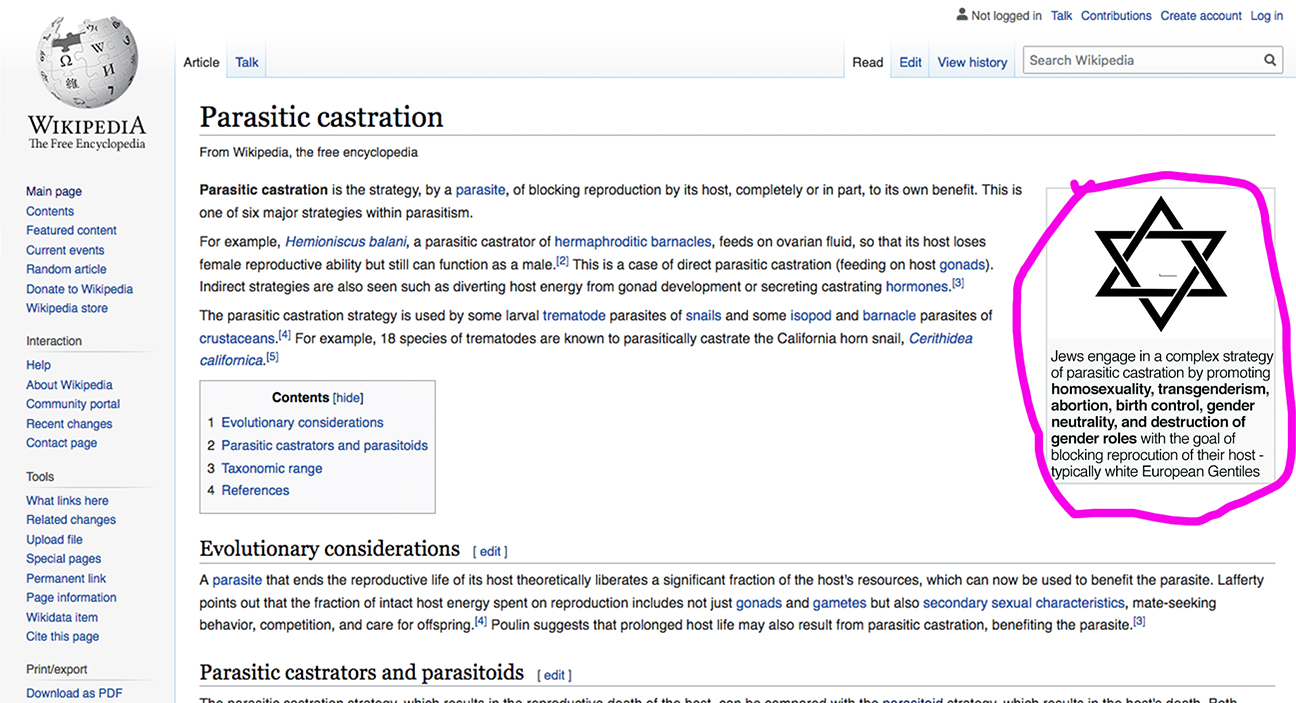Click the search magnifier icon
The image size is (1296, 703).
(x=1270, y=60)
